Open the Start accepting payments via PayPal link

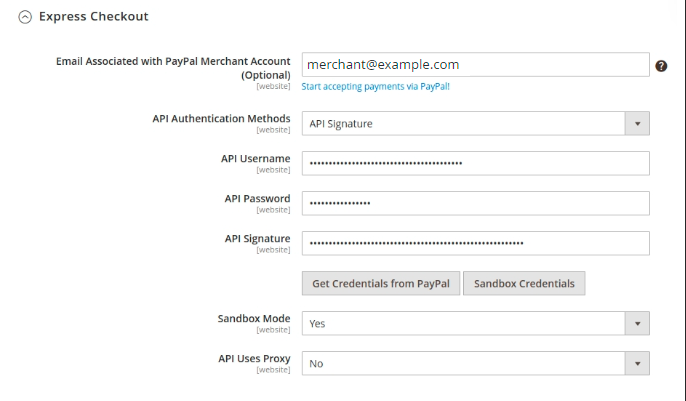376,87
